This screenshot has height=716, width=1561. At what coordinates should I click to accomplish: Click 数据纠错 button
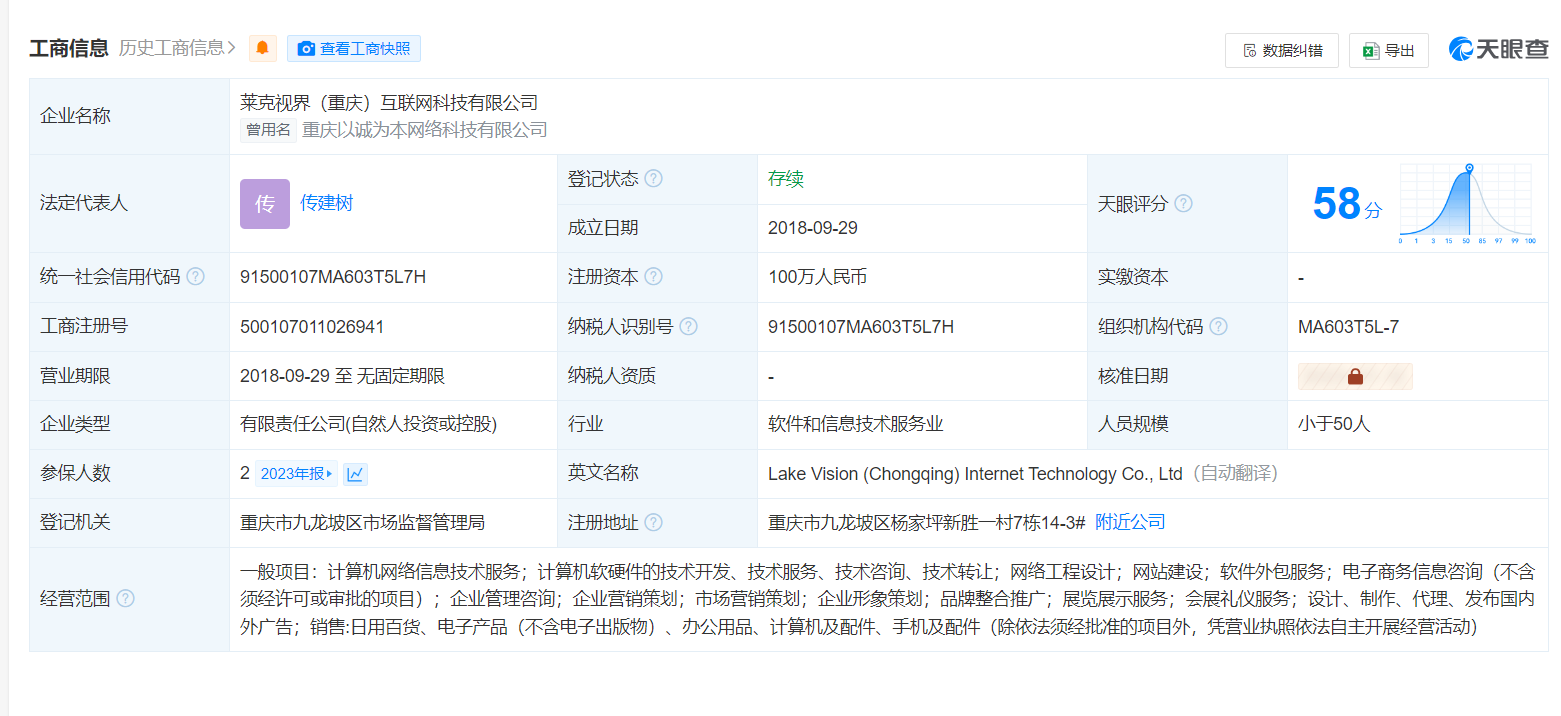pos(1282,51)
